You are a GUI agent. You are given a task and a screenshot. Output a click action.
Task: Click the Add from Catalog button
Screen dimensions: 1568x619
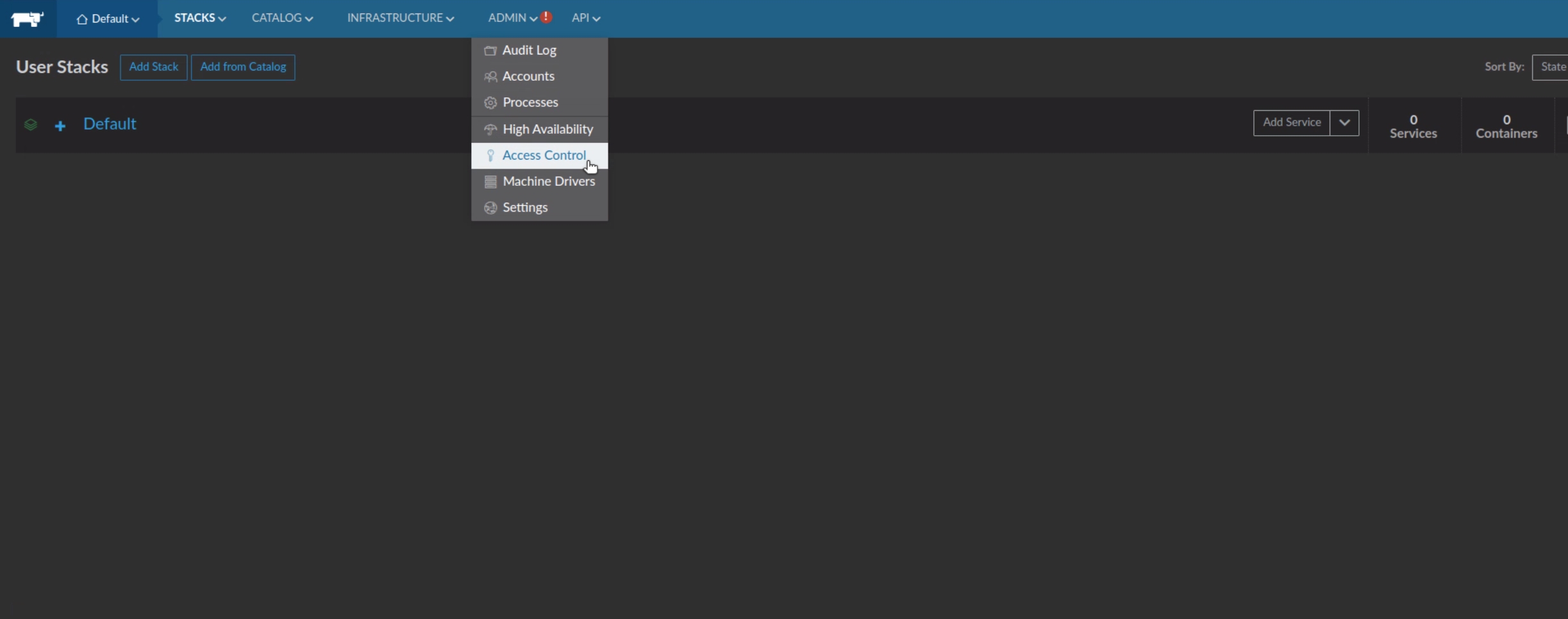pos(243,67)
